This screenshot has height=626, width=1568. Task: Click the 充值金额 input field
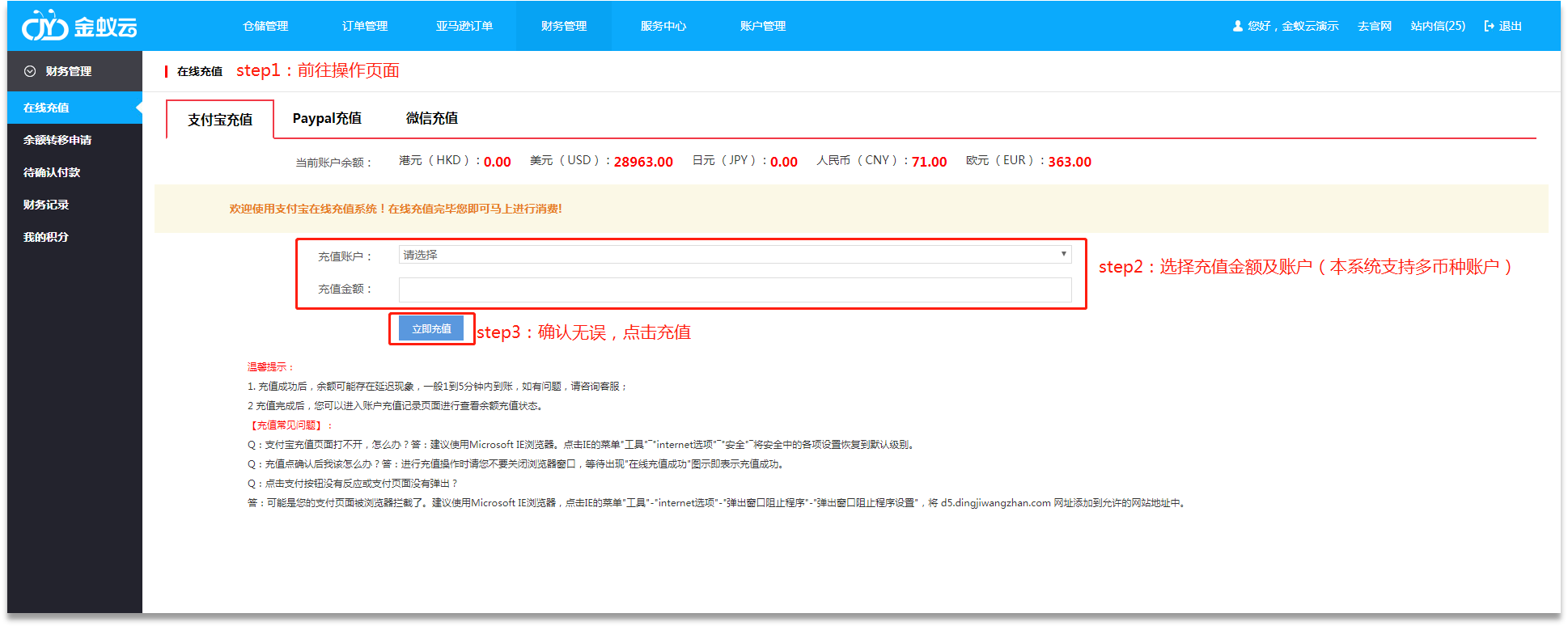point(734,290)
